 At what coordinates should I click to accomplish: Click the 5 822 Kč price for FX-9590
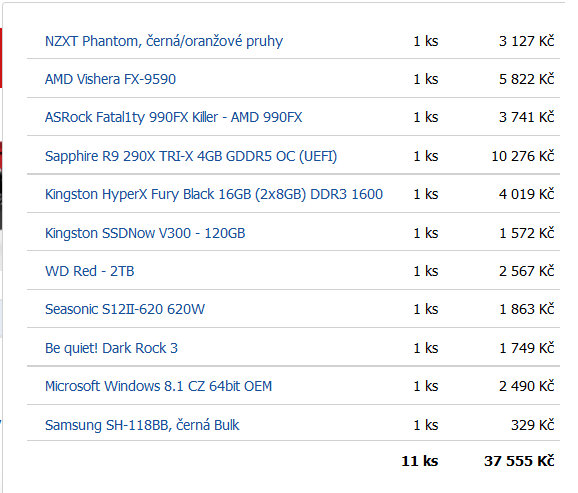(526, 79)
